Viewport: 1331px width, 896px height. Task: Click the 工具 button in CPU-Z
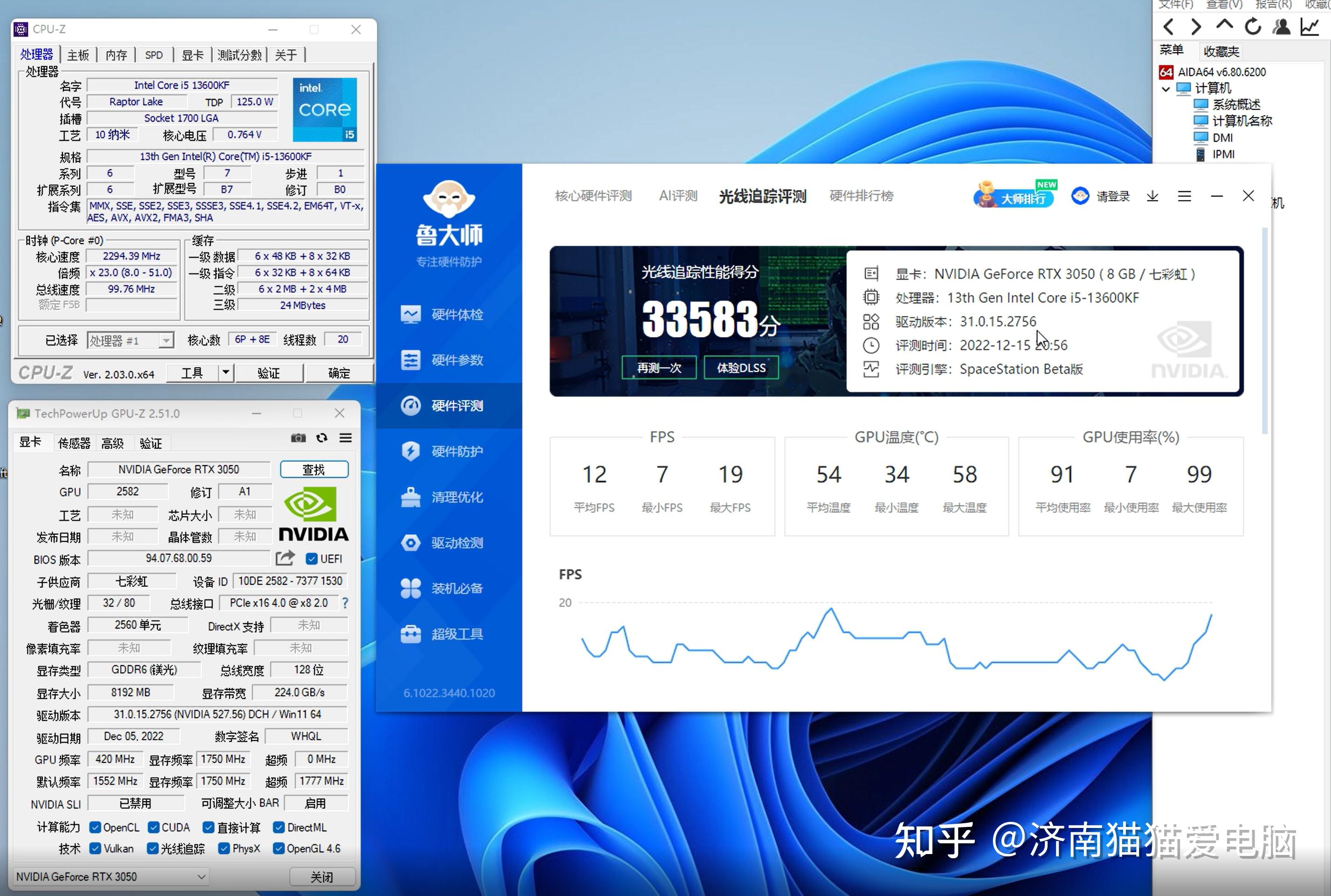point(192,373)
